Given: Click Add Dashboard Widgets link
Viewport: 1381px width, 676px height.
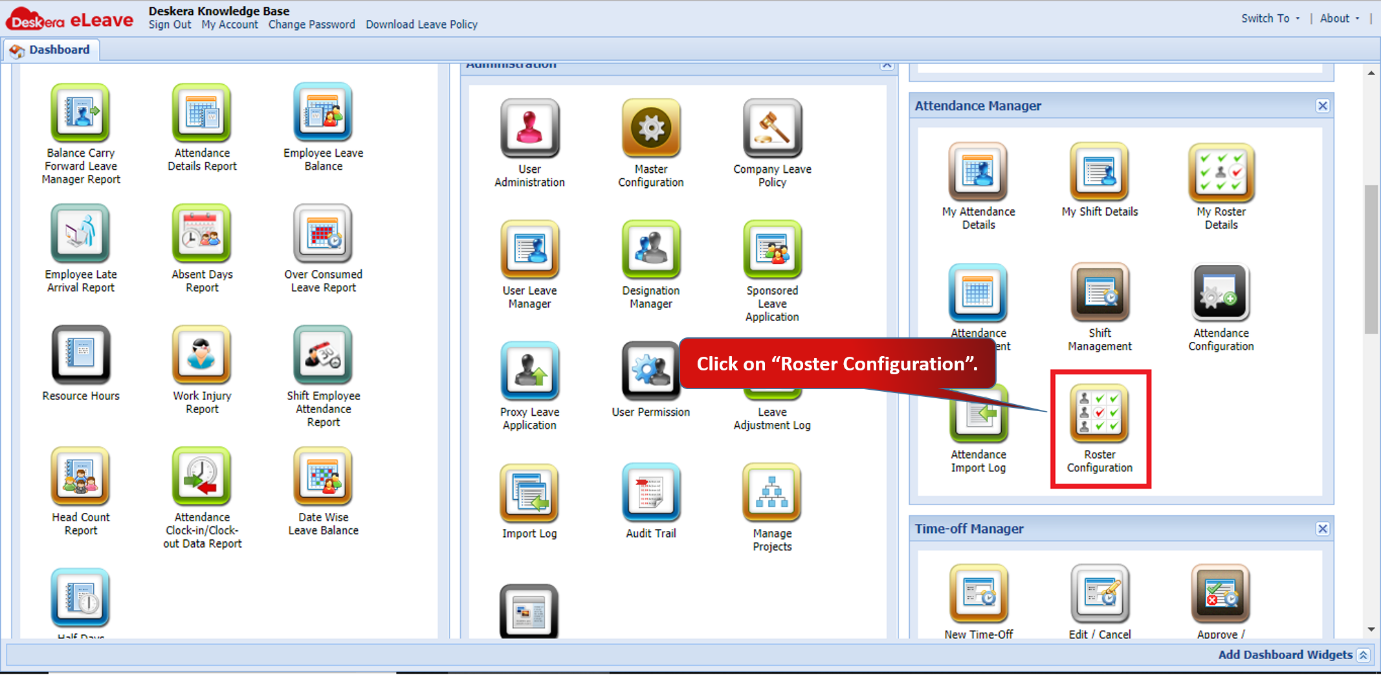Looking at the screenshot, I should tap(1285, 655).
